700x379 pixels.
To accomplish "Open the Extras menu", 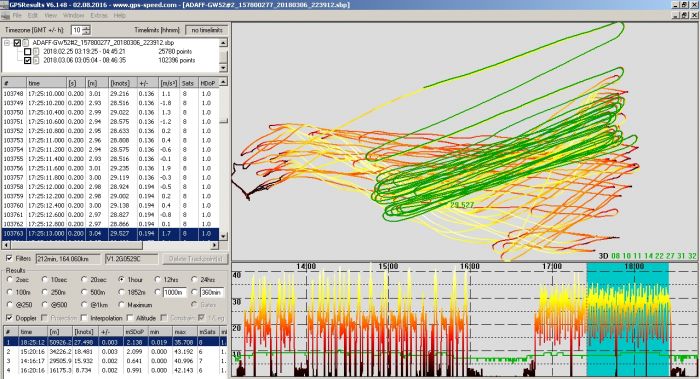I will point(99,16).
